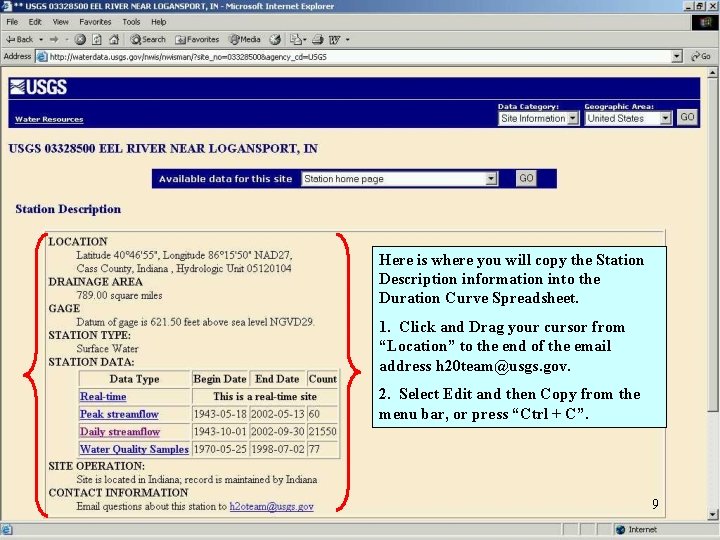Click the Refresh page icon
Viewport: 720px width, 540px height.
pos(97,39)
